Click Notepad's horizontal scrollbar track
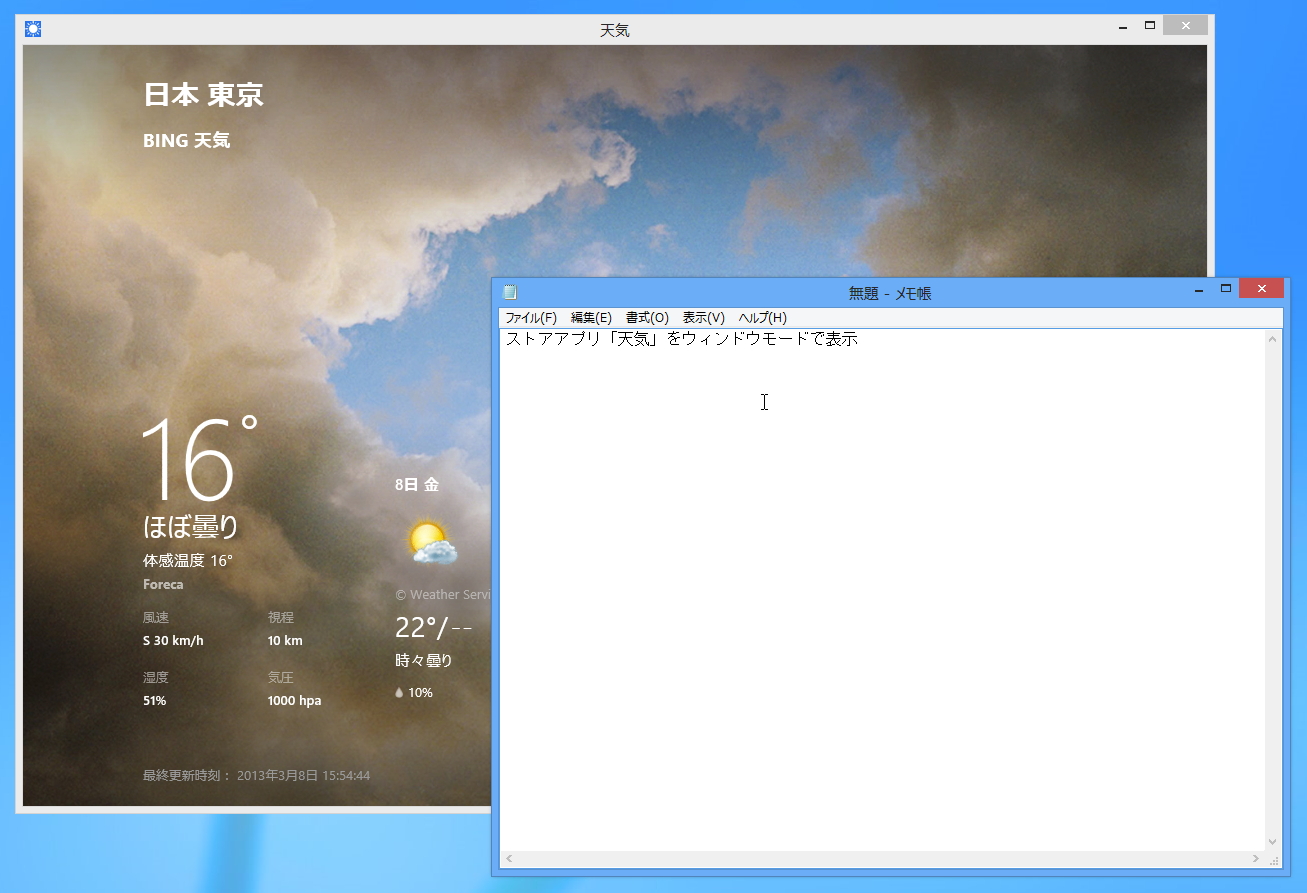Screen dimensions: 1307x893 click(880, 859)
